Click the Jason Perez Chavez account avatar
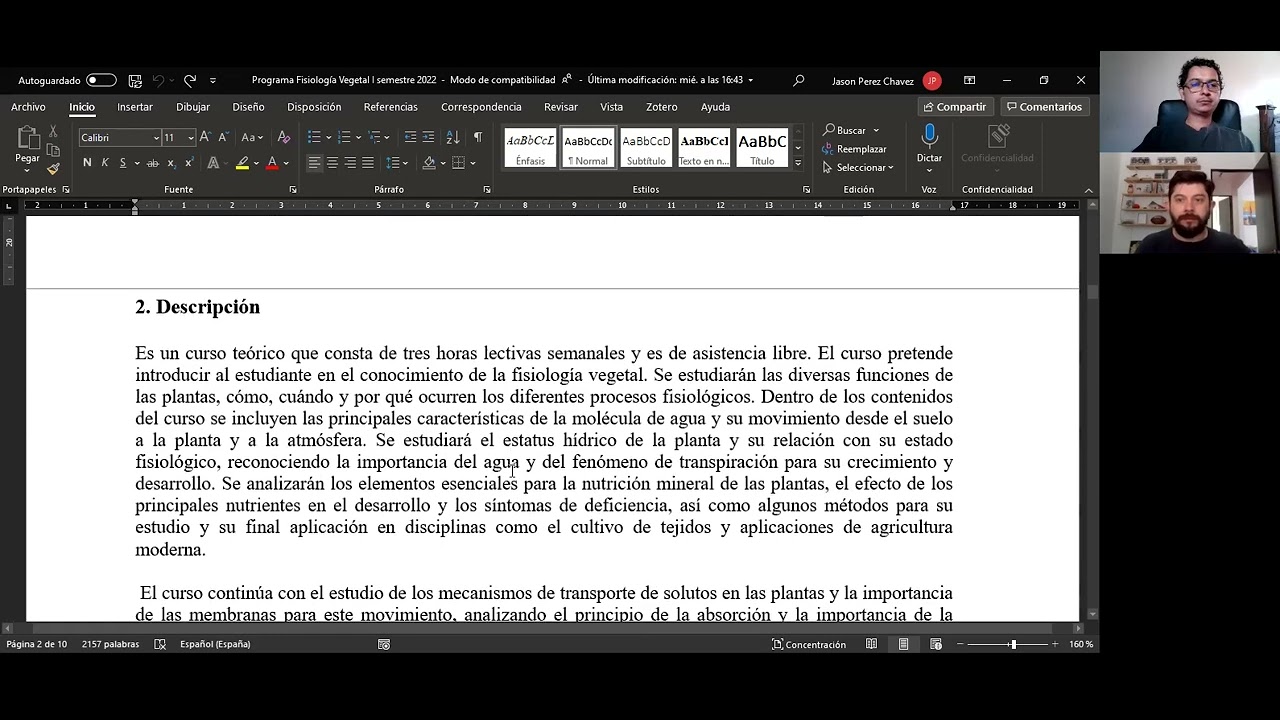 (x=932, y=81)
